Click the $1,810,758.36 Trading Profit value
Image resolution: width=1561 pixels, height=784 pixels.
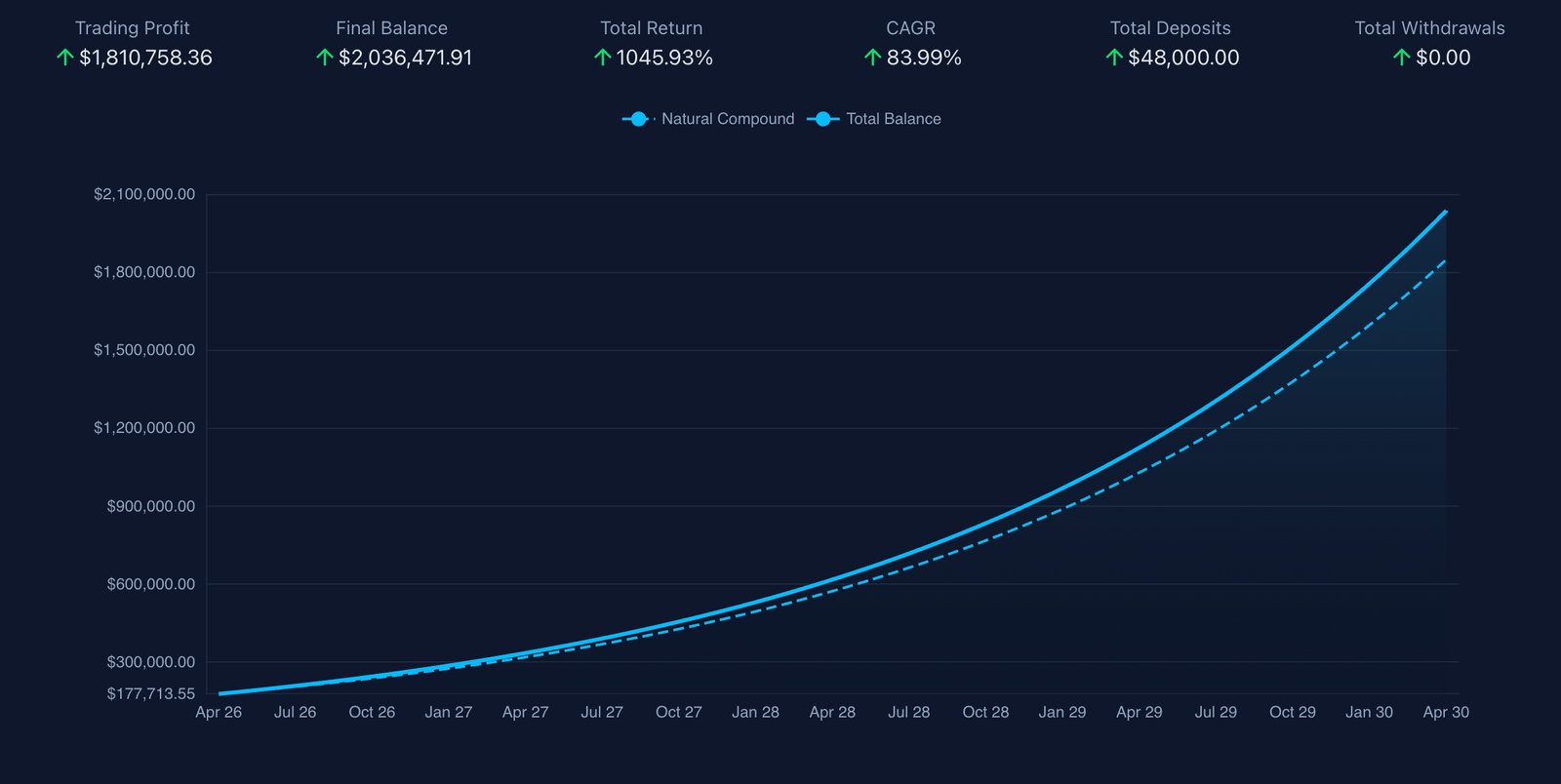[x=145, y=58]
